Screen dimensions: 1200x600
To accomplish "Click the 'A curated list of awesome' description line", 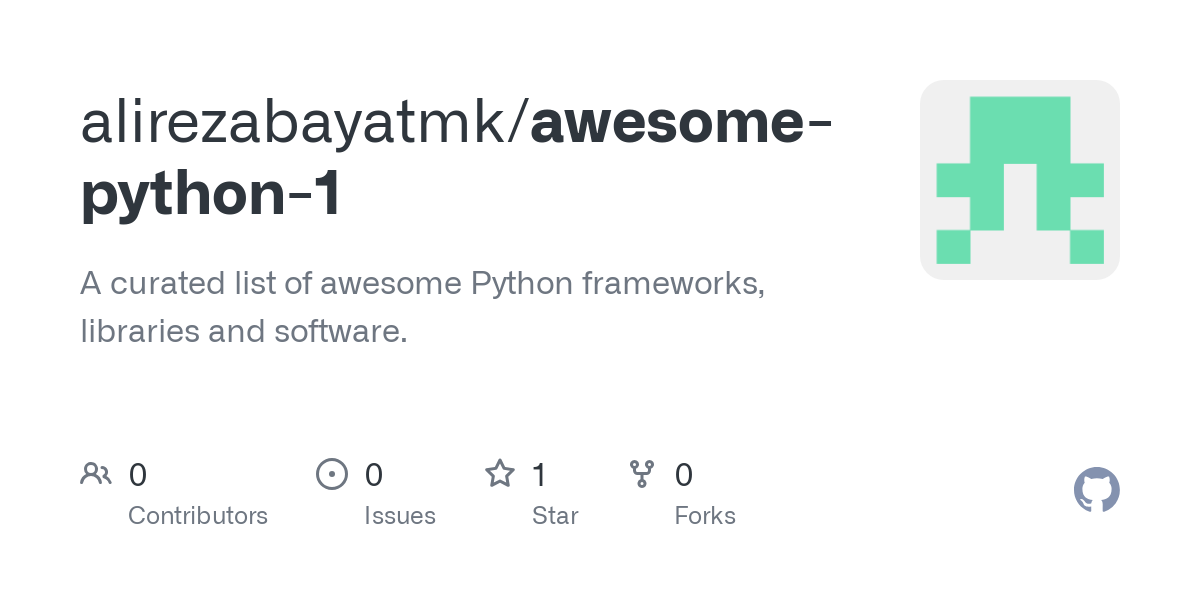I will (423, 284).
